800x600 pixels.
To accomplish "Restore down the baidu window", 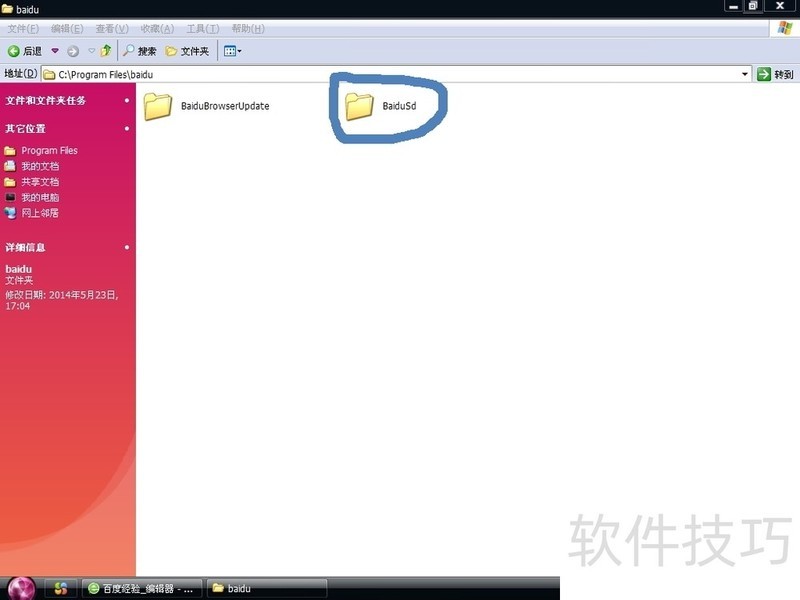I will (753, 6).
